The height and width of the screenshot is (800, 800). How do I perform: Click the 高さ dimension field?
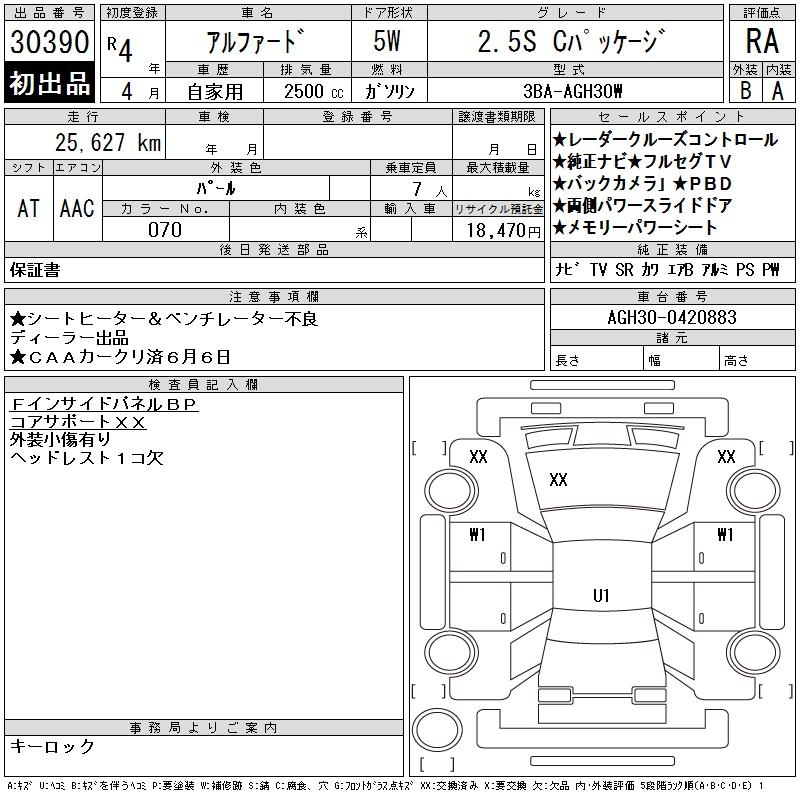pyautogui.click(x=757, y=360)
